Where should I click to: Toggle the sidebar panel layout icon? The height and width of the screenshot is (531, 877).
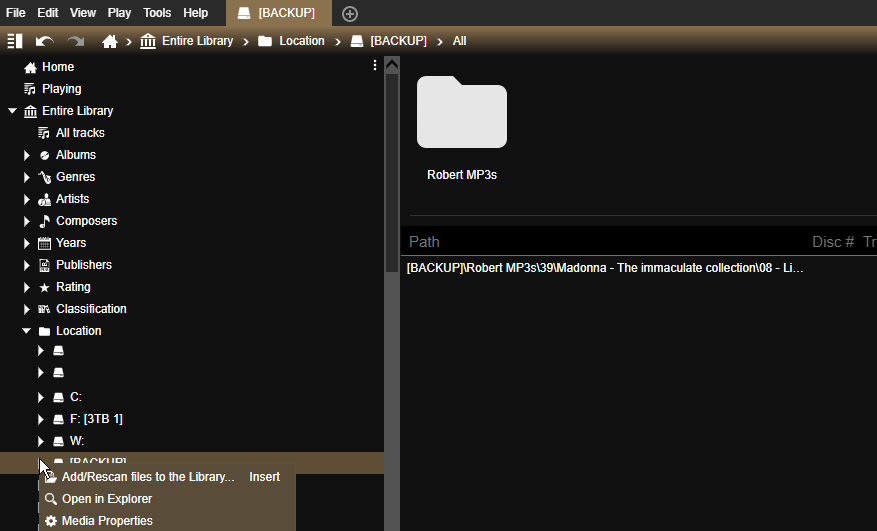15,41
